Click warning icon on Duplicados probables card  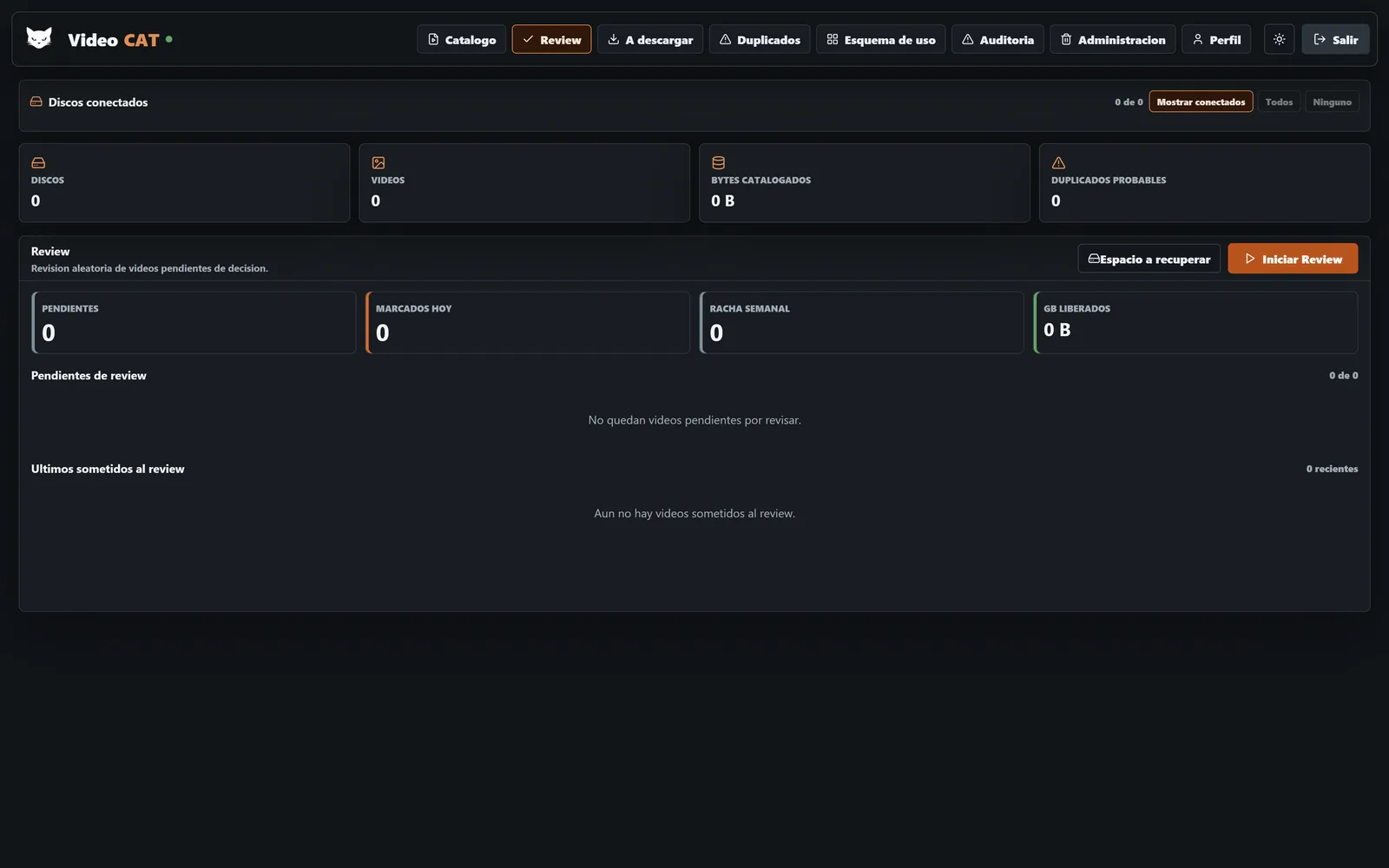coord(1058,162)
